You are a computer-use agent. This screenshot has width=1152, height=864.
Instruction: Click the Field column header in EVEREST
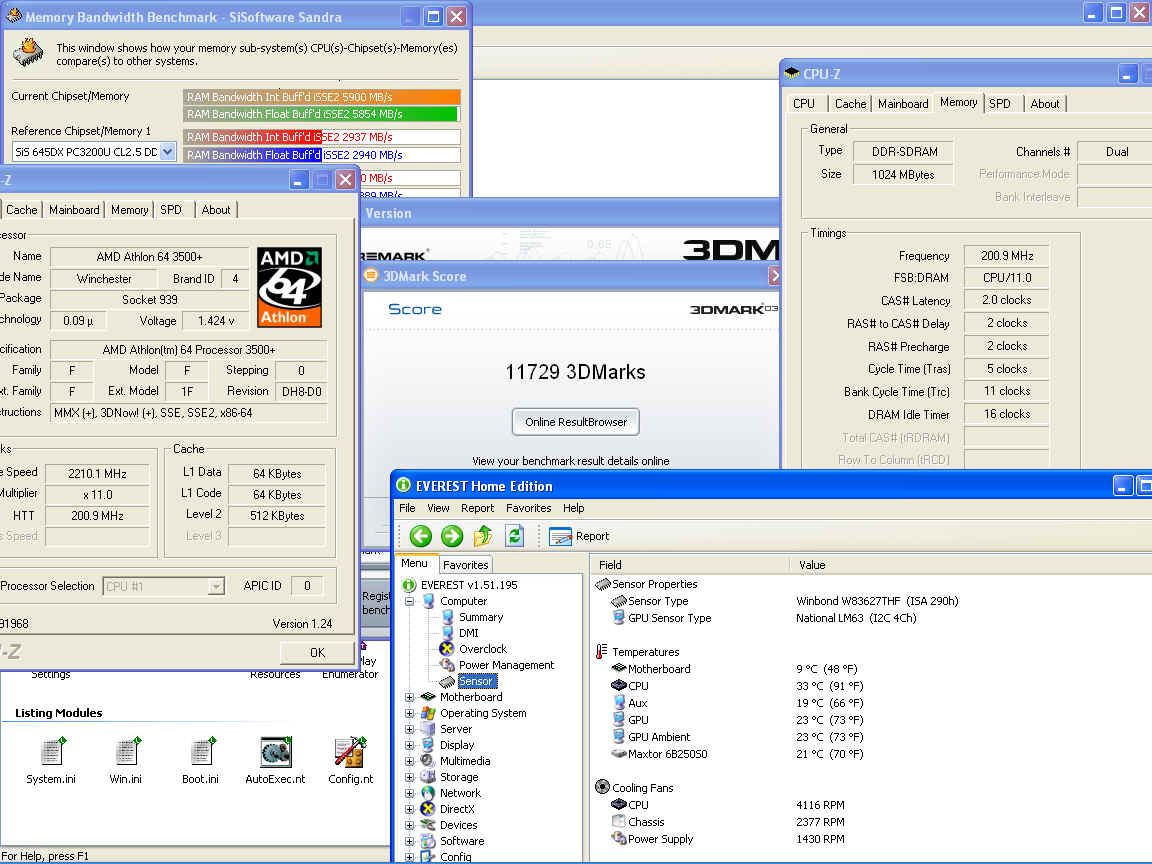(x=689, y=565)
